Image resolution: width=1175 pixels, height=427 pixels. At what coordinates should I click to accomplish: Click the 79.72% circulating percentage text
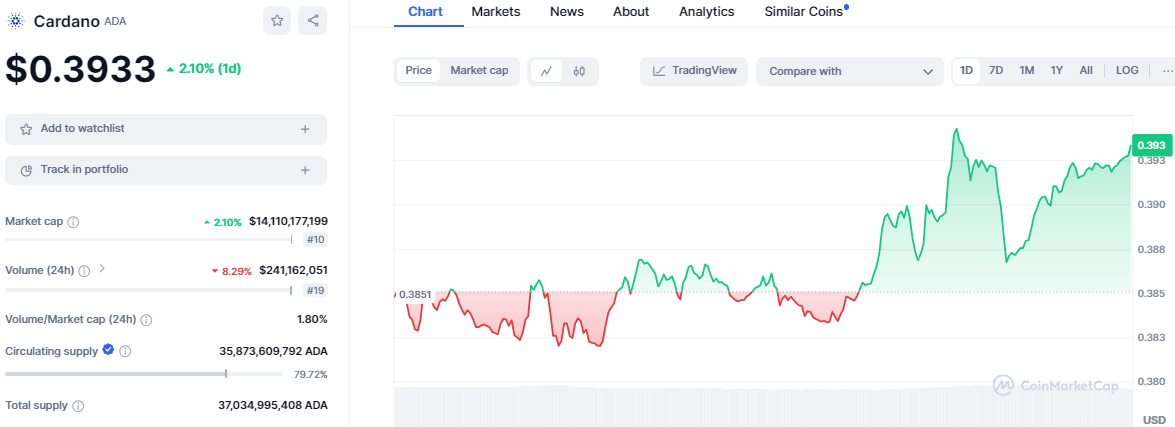coord(309,375)
